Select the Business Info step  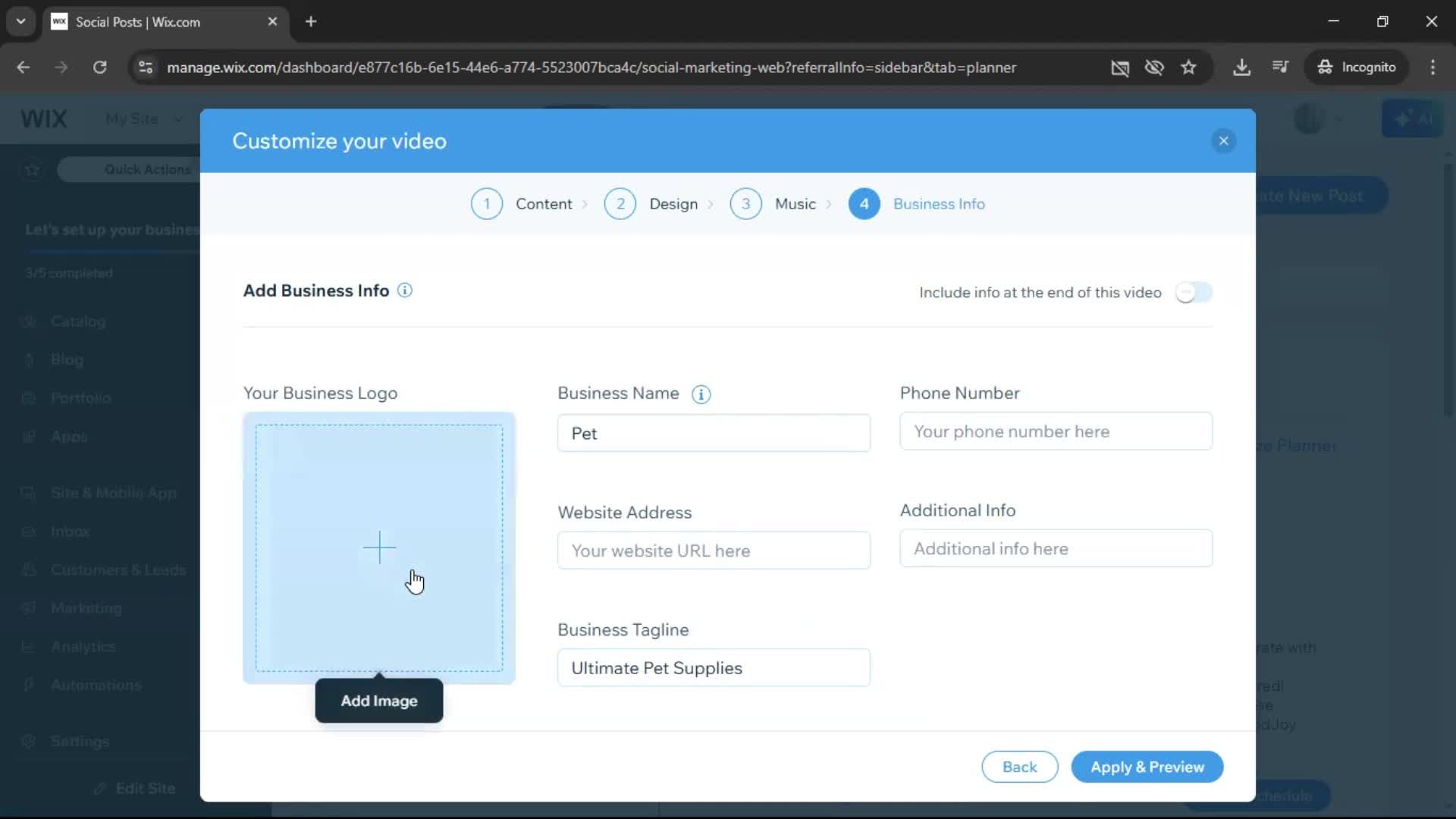coord(939,204)
